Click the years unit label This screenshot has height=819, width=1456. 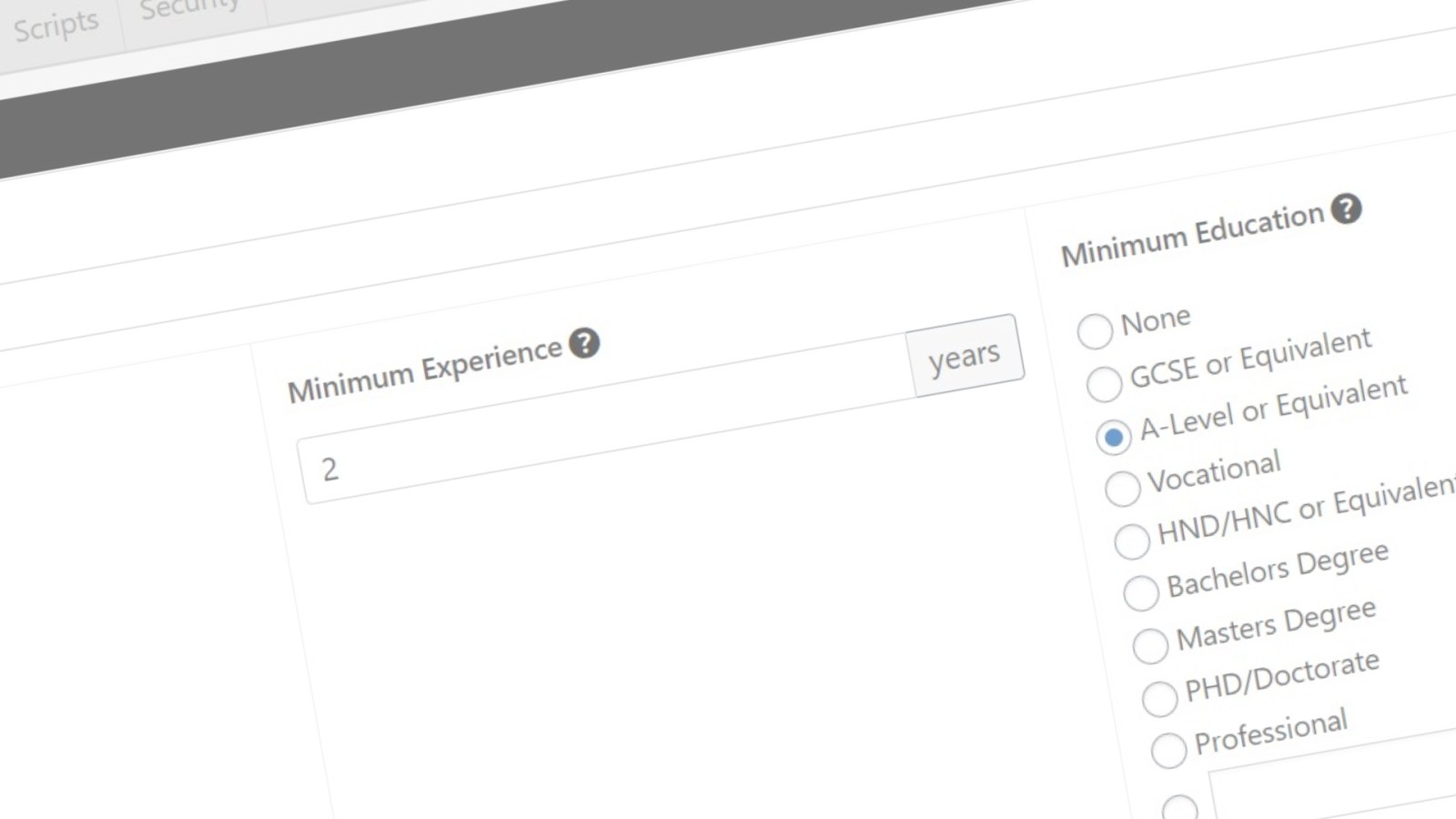pyautogui.click(x=965, y=356)
